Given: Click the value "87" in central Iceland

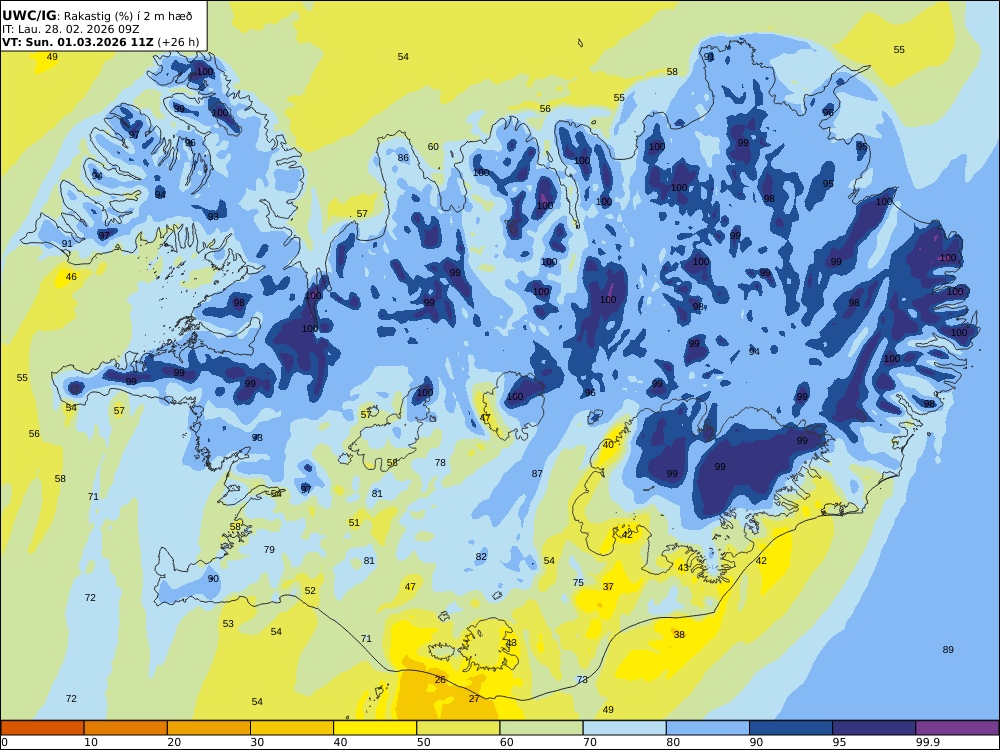Looking at the screenshot, I should [x=537, y=473].
